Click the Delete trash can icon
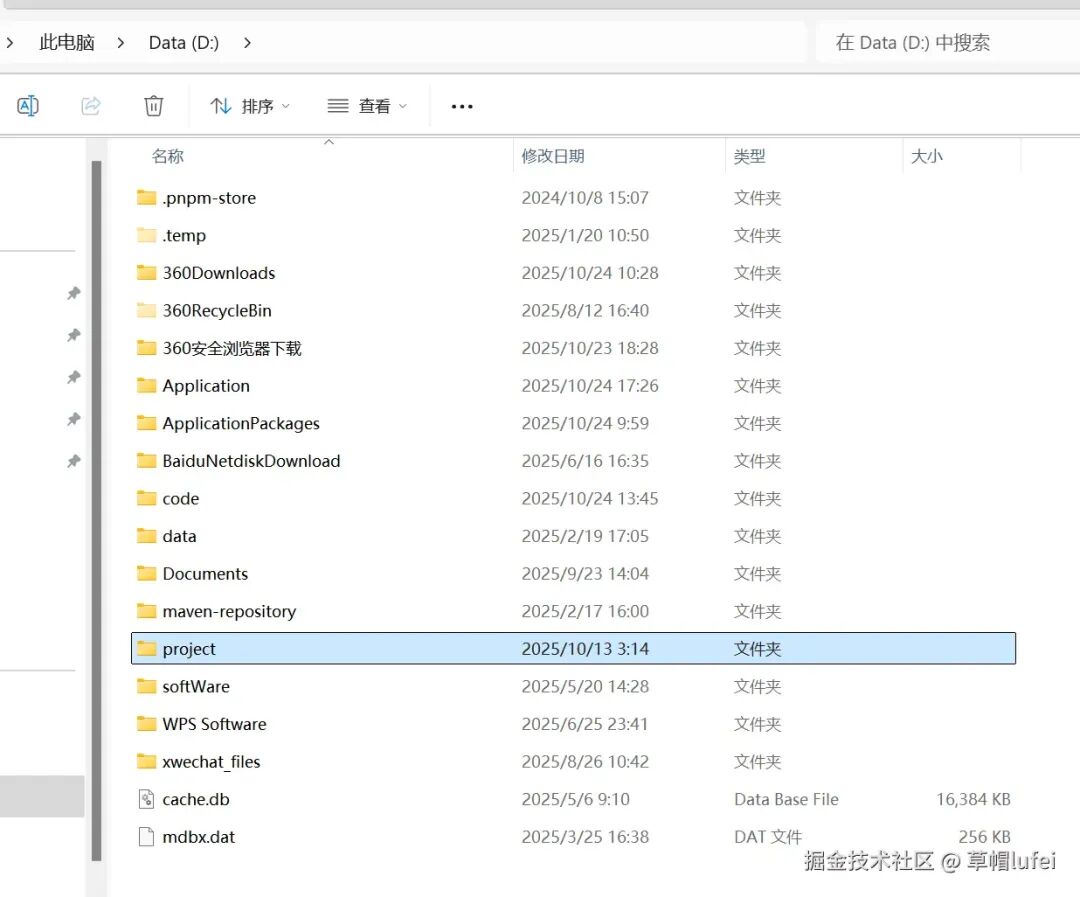This screenshot has height=897, width=1080. 153,106
